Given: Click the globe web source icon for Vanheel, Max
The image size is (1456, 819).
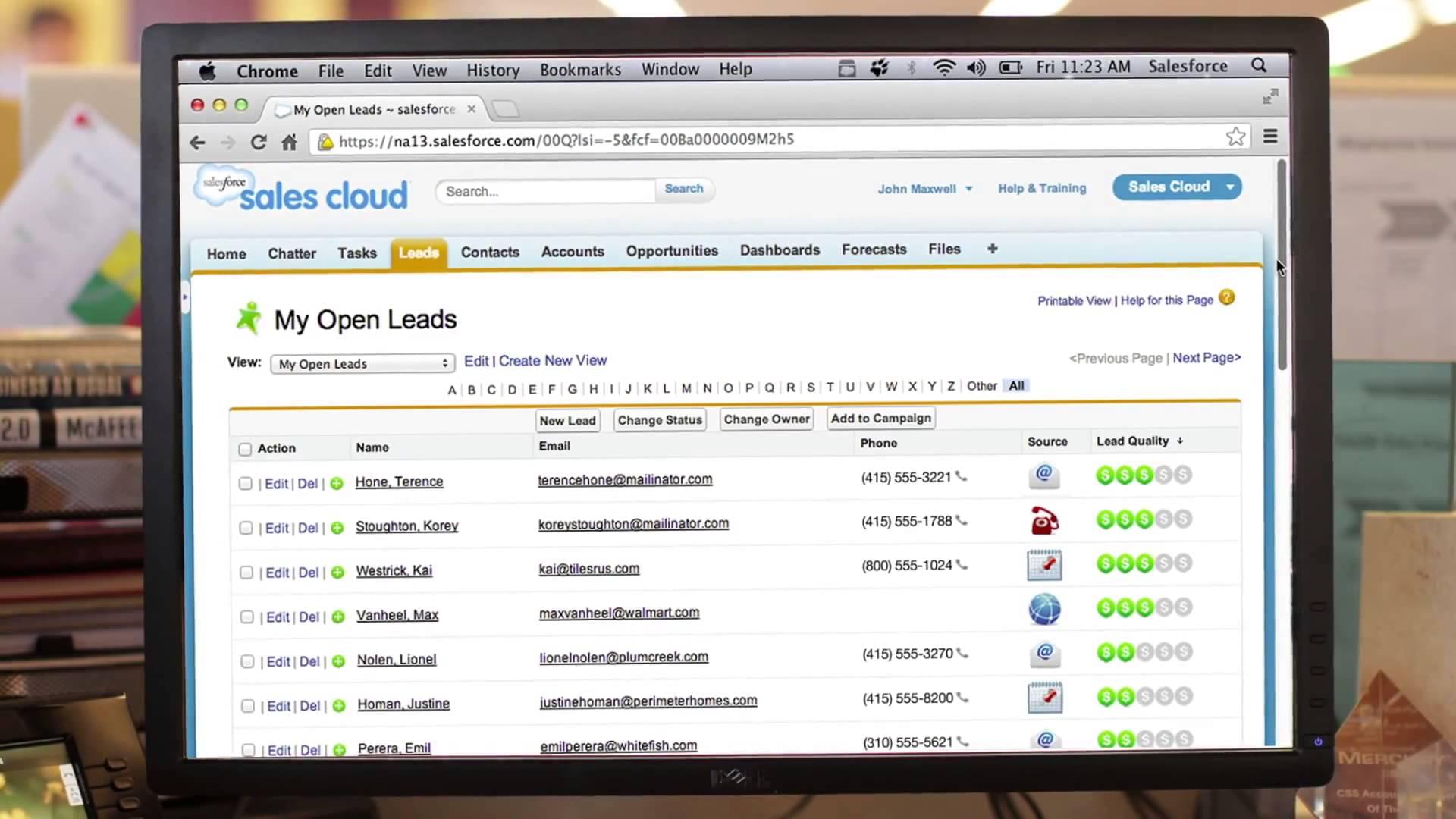Looking at the screenshot, I should (1044, 609).
